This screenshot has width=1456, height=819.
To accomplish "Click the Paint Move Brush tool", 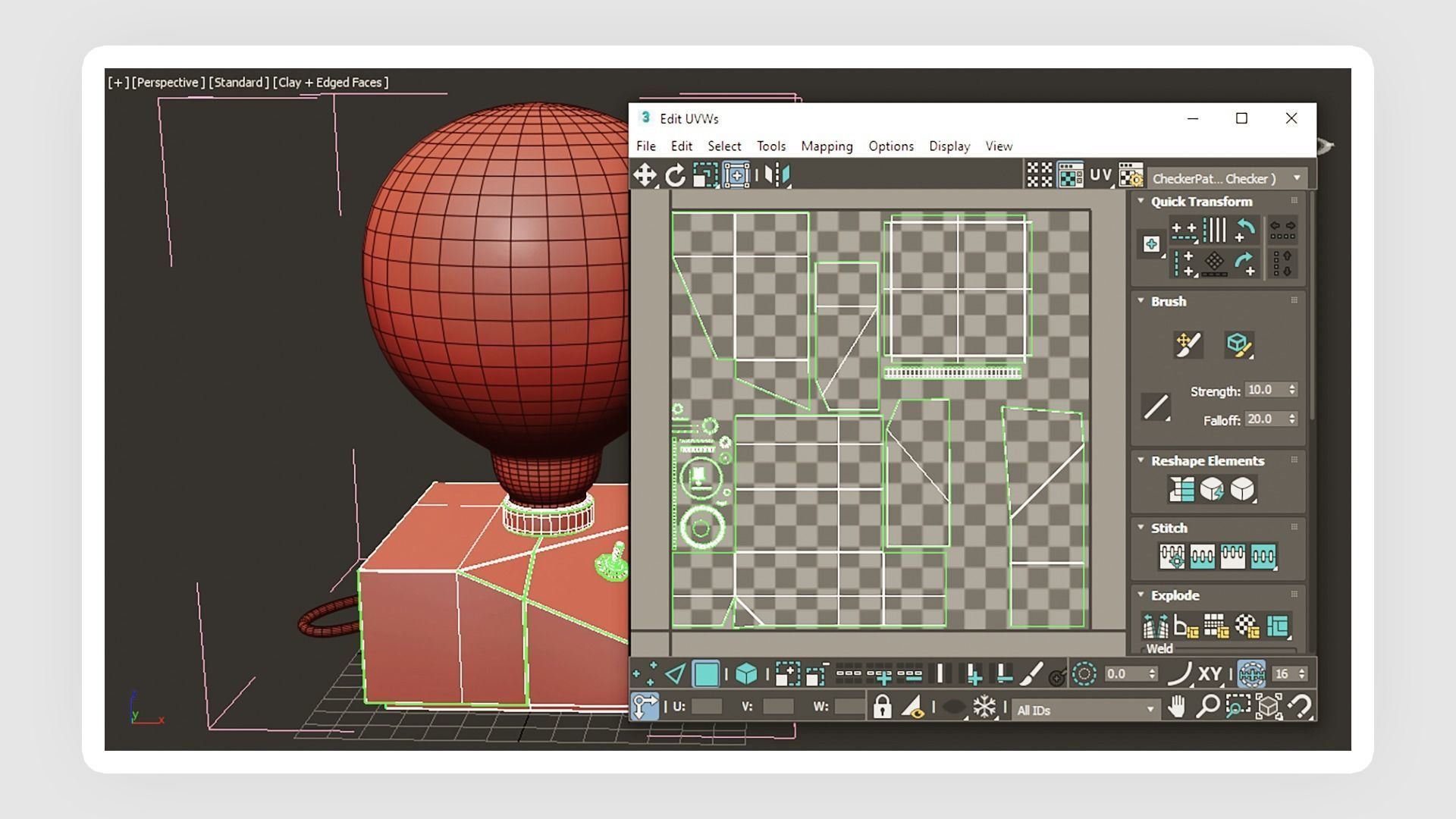I will 1188,345.
